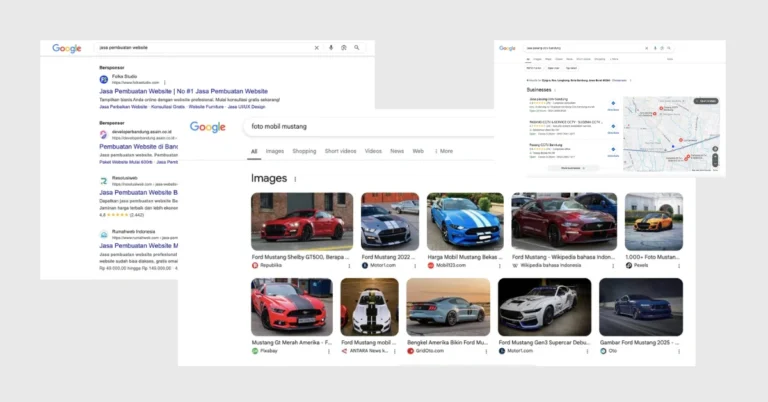The width and height of the screenshot is (768, 402).
Task: Start voice search in website search window
Action: tap(331, 48)
